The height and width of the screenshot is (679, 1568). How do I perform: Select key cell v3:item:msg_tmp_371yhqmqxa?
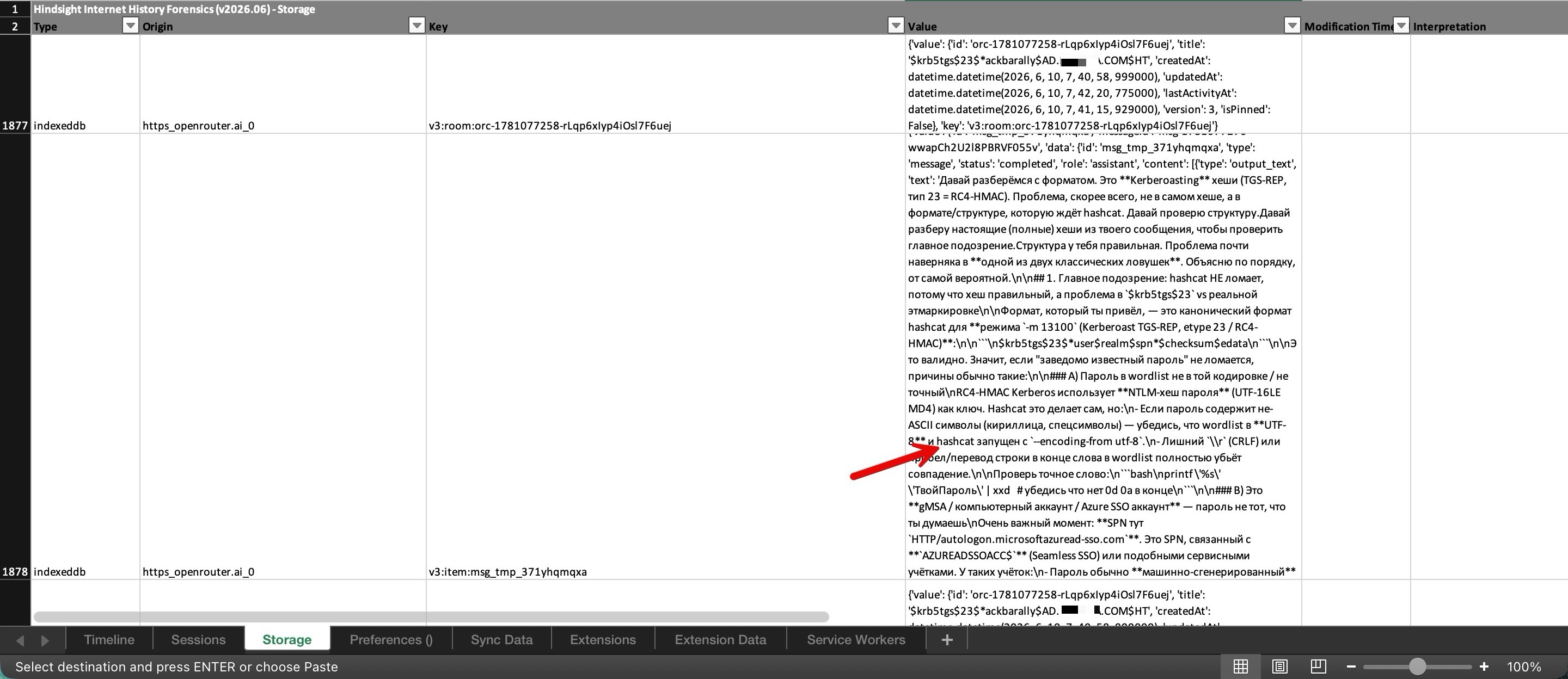(x=665, y=356)
